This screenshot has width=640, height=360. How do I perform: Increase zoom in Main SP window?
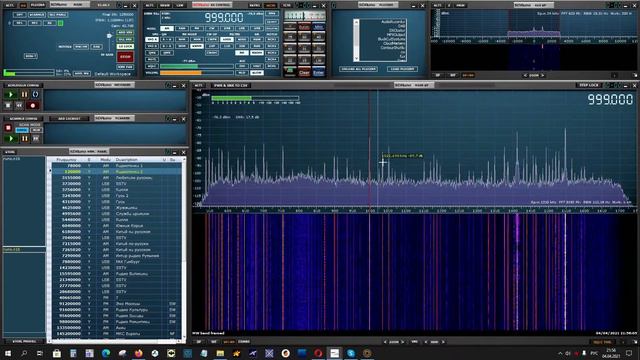(x=402, y=342)
